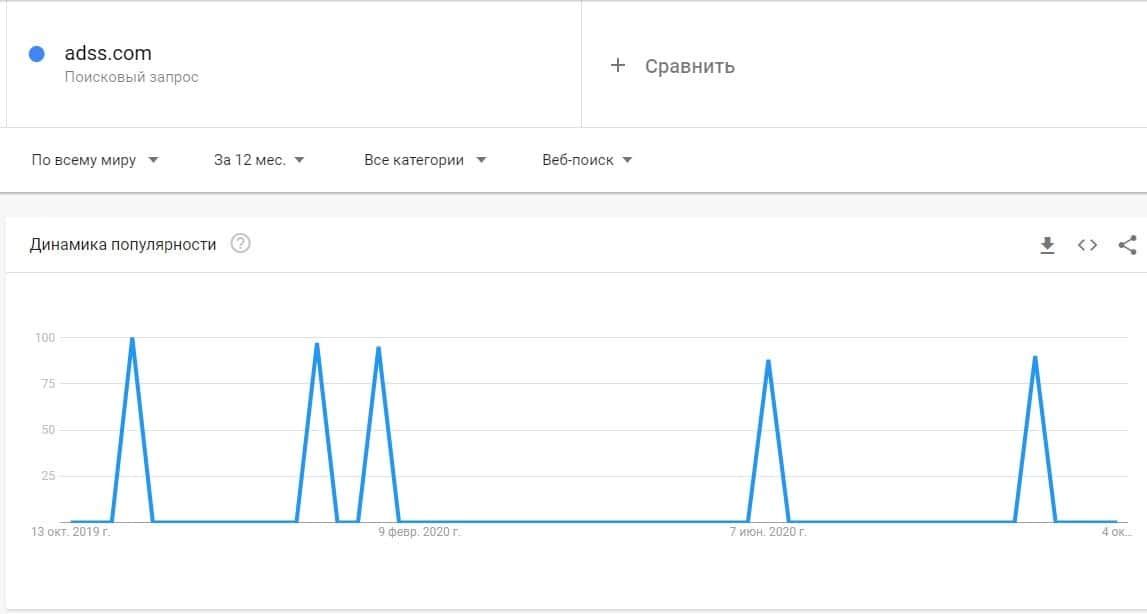The image size is (1147, 614).
Task: Click the share icon for the chart
Action: [1127, 245]
